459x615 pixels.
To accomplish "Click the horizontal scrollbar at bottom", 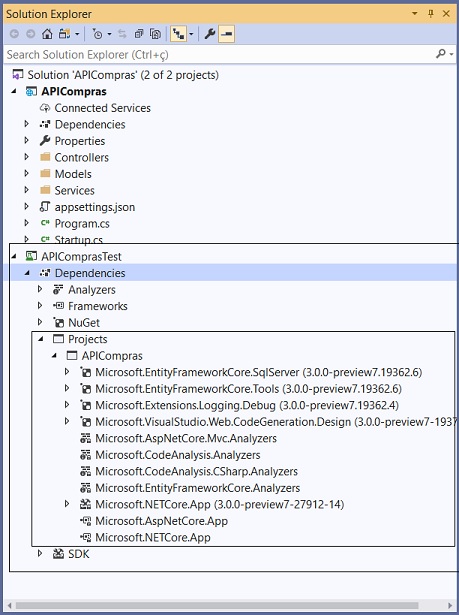I will click(x=217, y=606).
